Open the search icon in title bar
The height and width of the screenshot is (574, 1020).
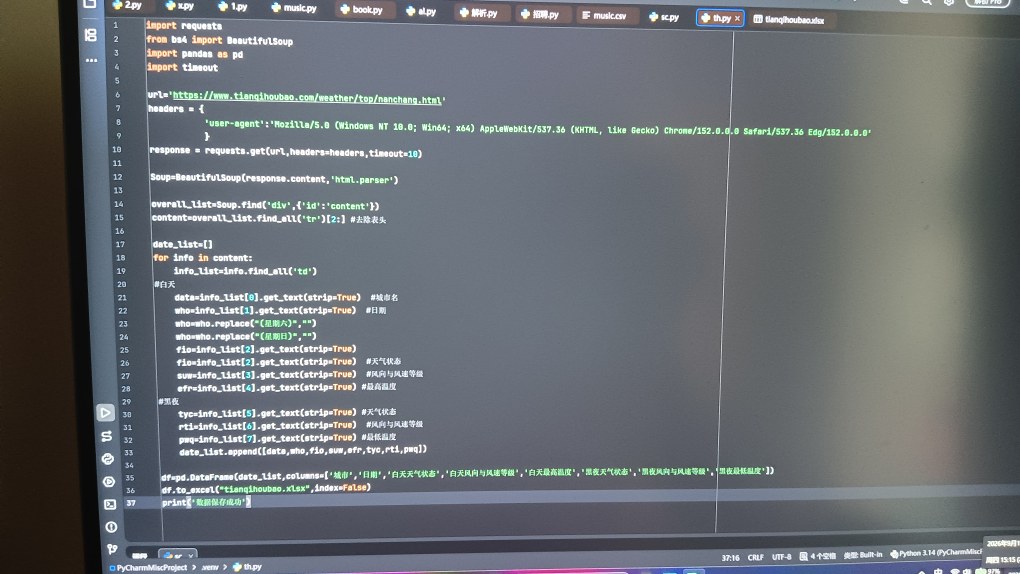[x=926, y=2]
